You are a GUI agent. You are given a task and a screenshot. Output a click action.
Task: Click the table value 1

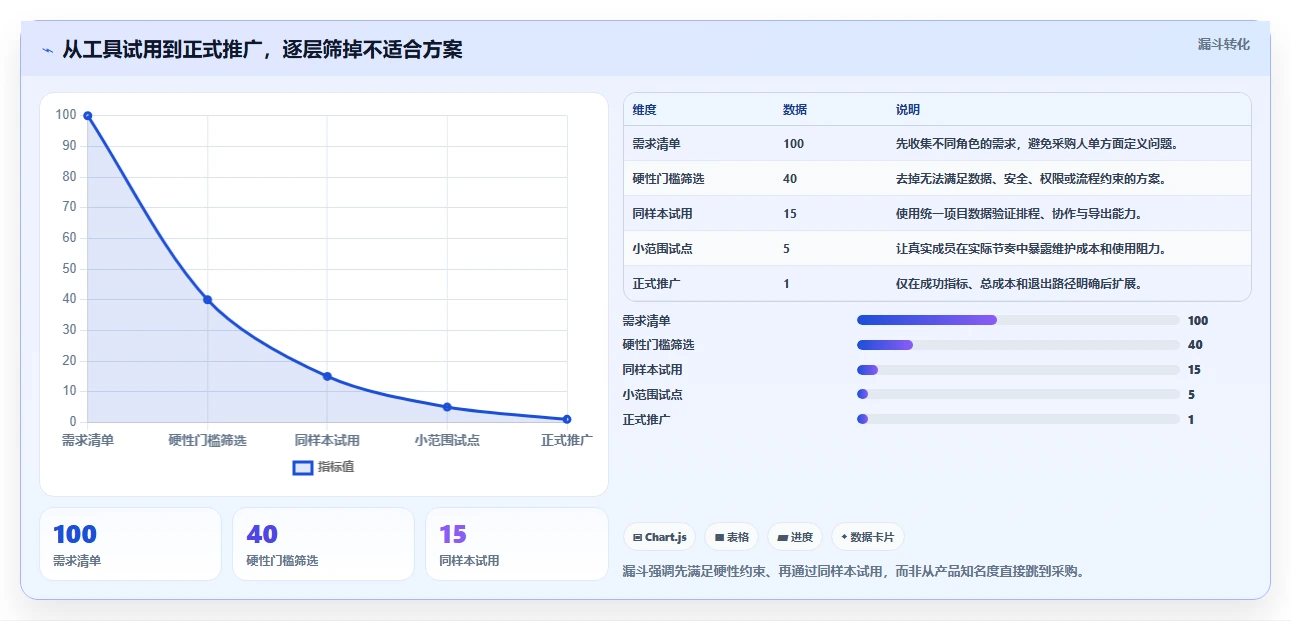tap(787, 284)
